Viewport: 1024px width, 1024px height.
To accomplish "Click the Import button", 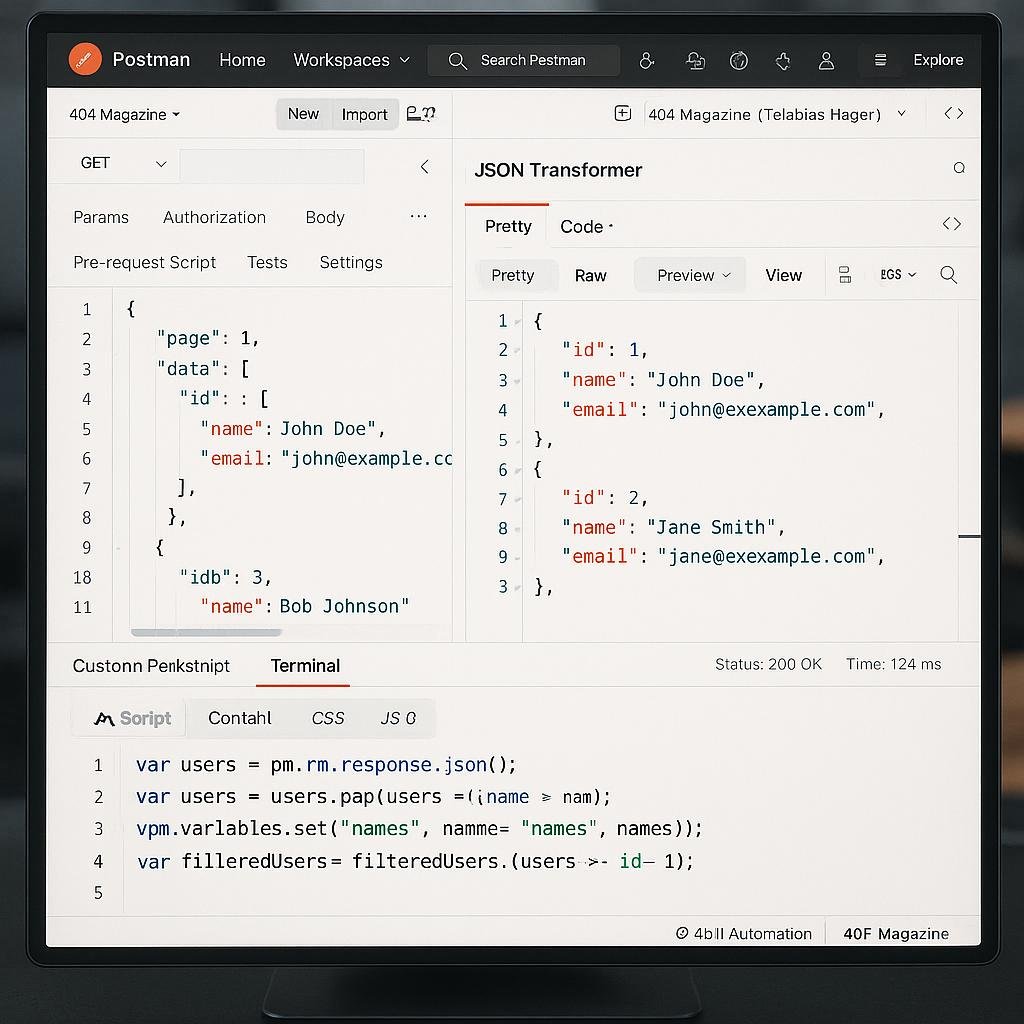I will 364,114.
